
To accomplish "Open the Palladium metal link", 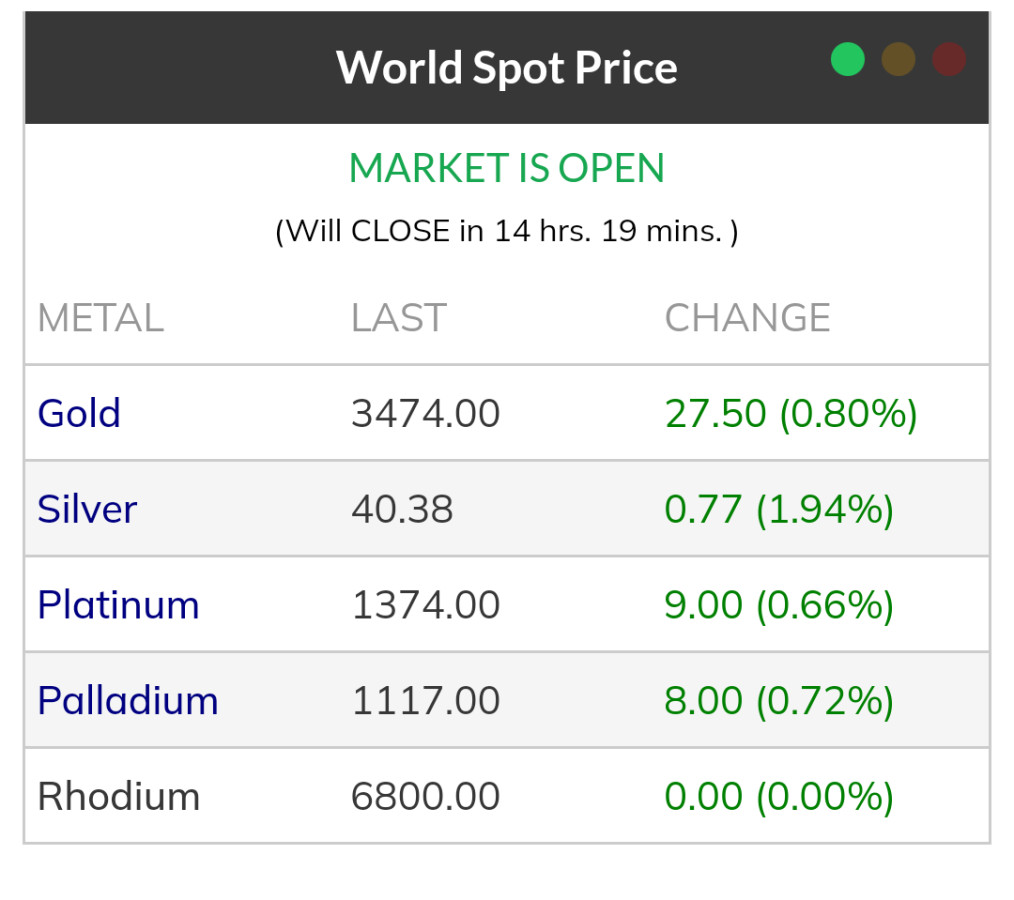I will 127,700.
